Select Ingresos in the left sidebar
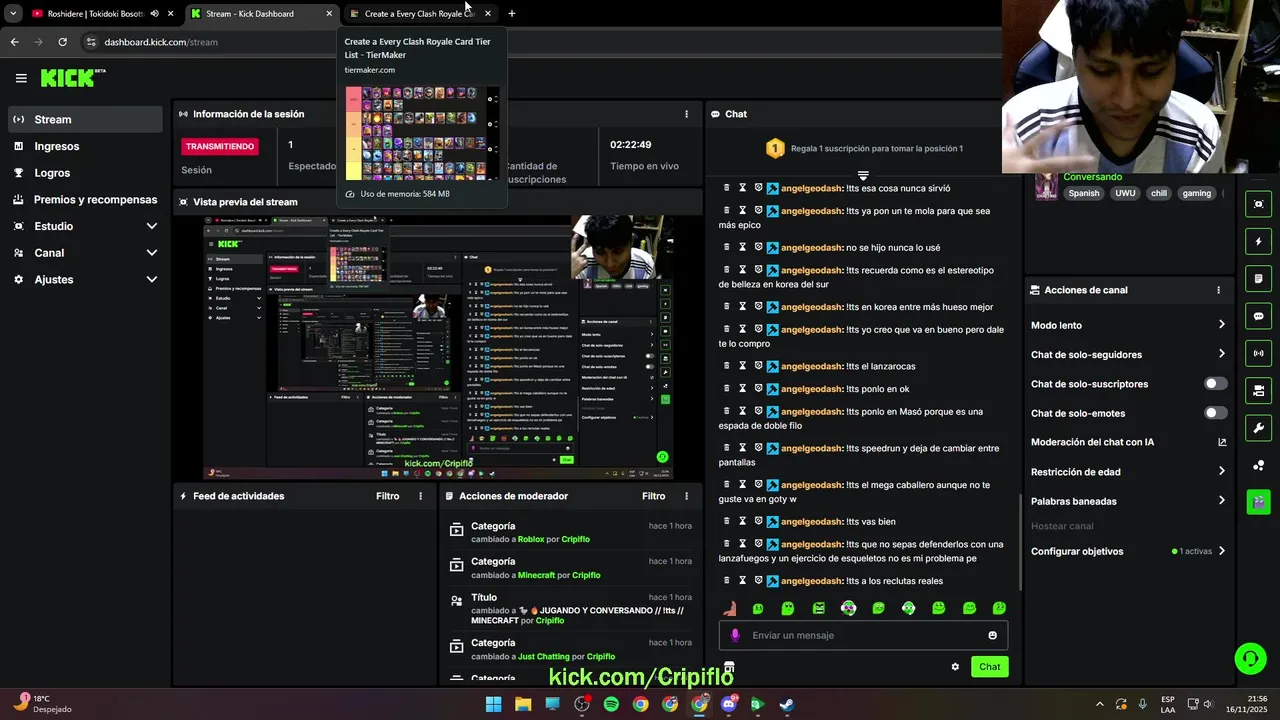 tap(85, 146)
